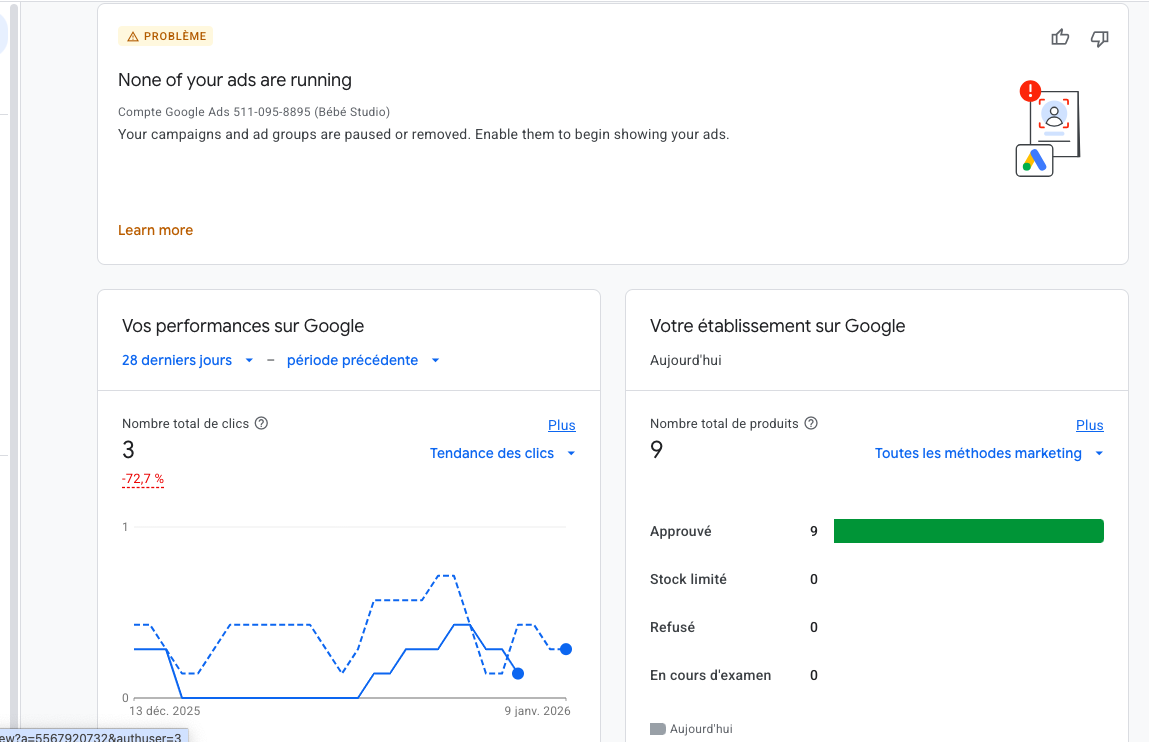The width and height of the screenshot is (1149, 742).
Task: Click the thumbs up feedback icon
Action: pos(1060,38)
